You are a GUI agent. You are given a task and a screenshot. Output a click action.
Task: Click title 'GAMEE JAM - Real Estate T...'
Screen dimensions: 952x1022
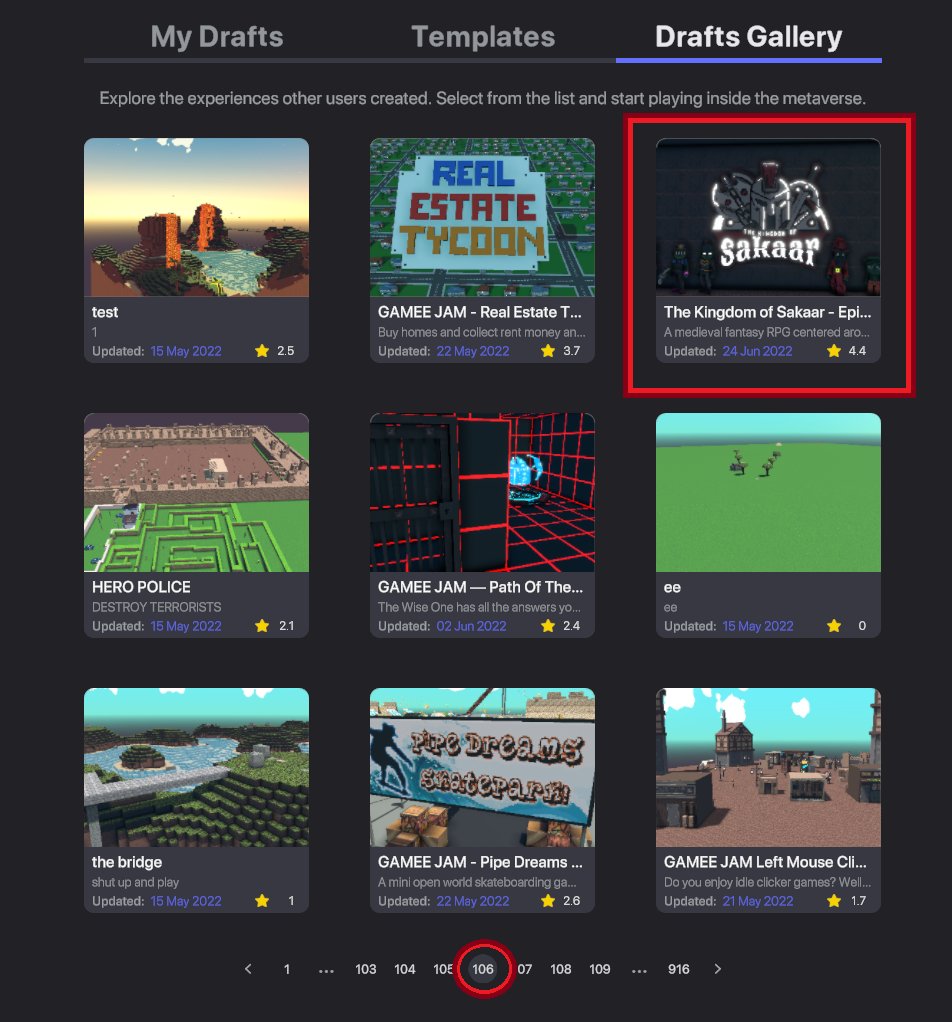tap(480, 312)
